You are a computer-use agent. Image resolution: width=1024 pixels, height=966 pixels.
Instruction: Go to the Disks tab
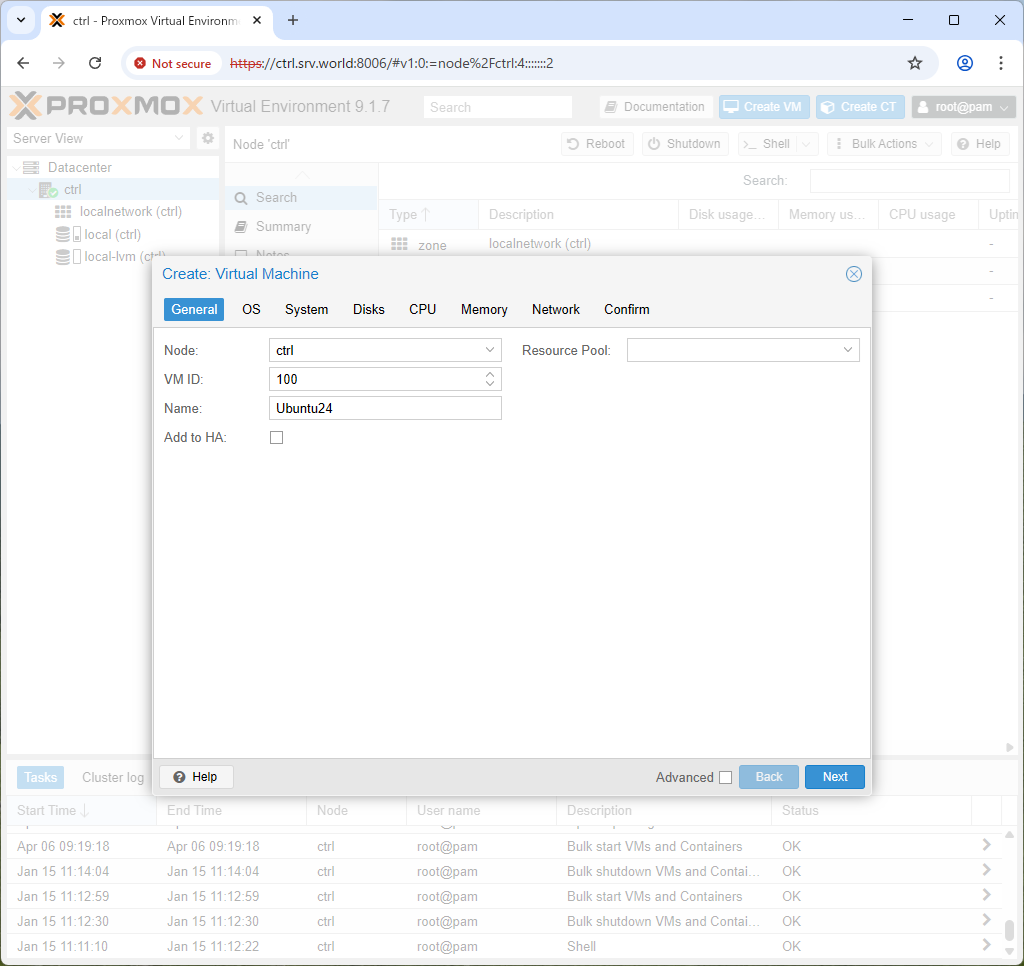pyautogui.click(x=369, y=310)
